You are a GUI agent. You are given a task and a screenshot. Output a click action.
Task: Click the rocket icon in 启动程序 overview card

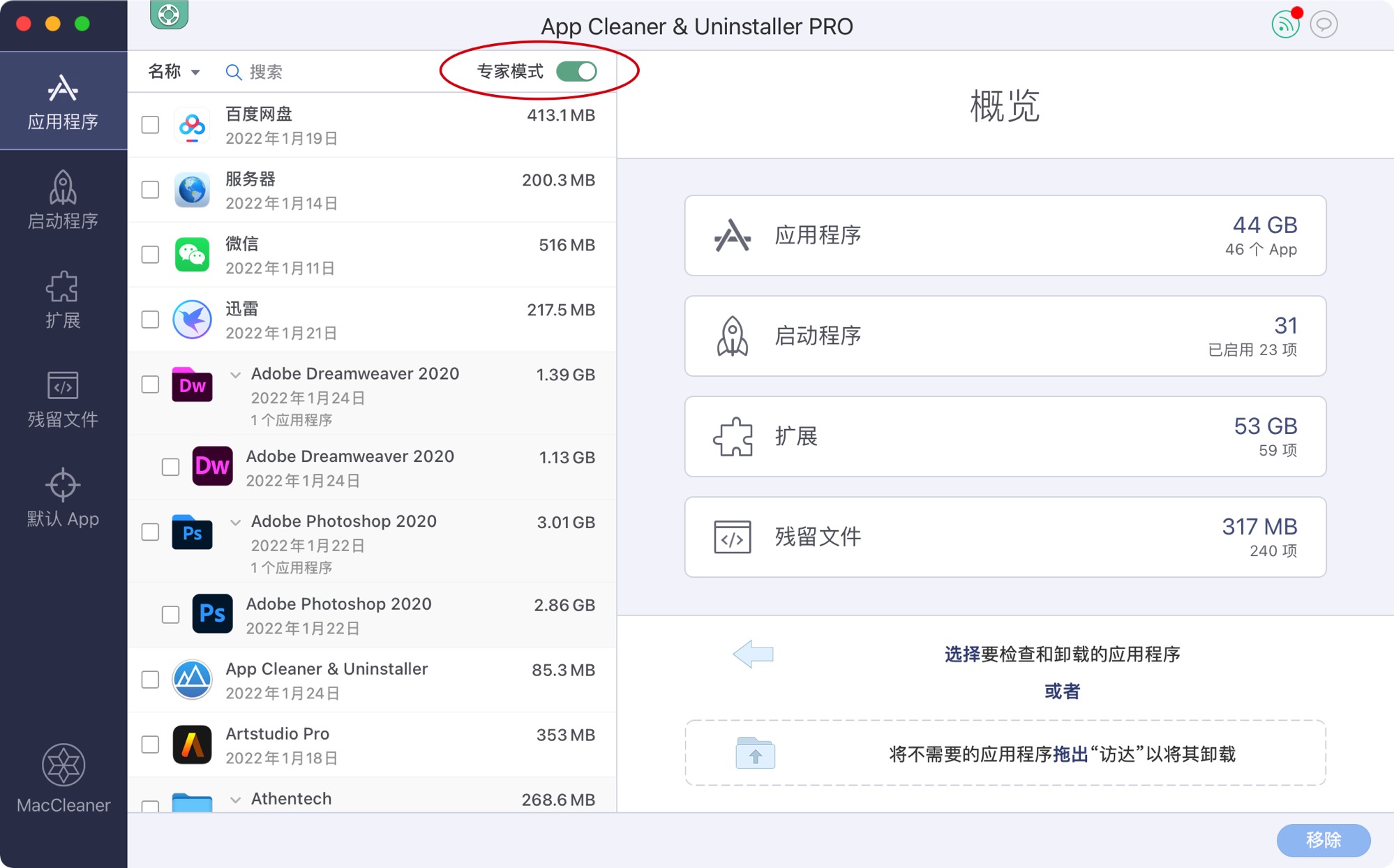pyautogui.click(x=733, y=336)
